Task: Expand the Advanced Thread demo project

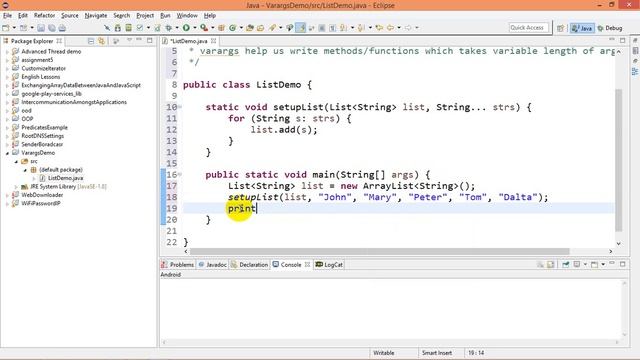Action: (x=7, y=52)
